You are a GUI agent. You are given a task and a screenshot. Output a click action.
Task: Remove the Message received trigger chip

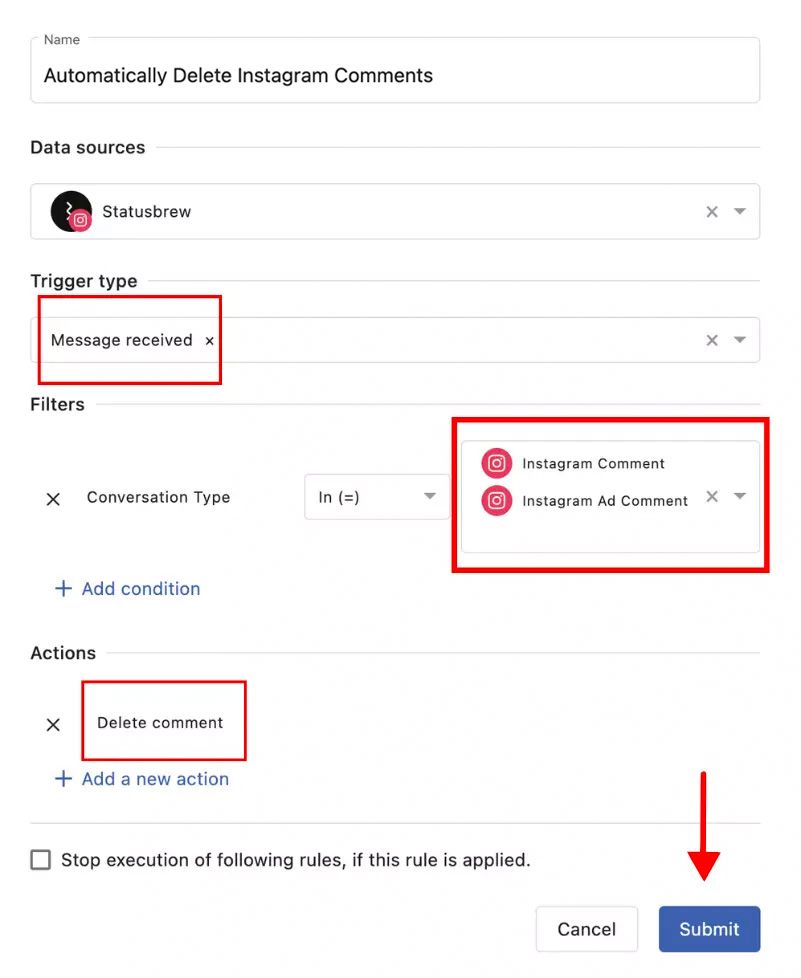tap(210, 340)
